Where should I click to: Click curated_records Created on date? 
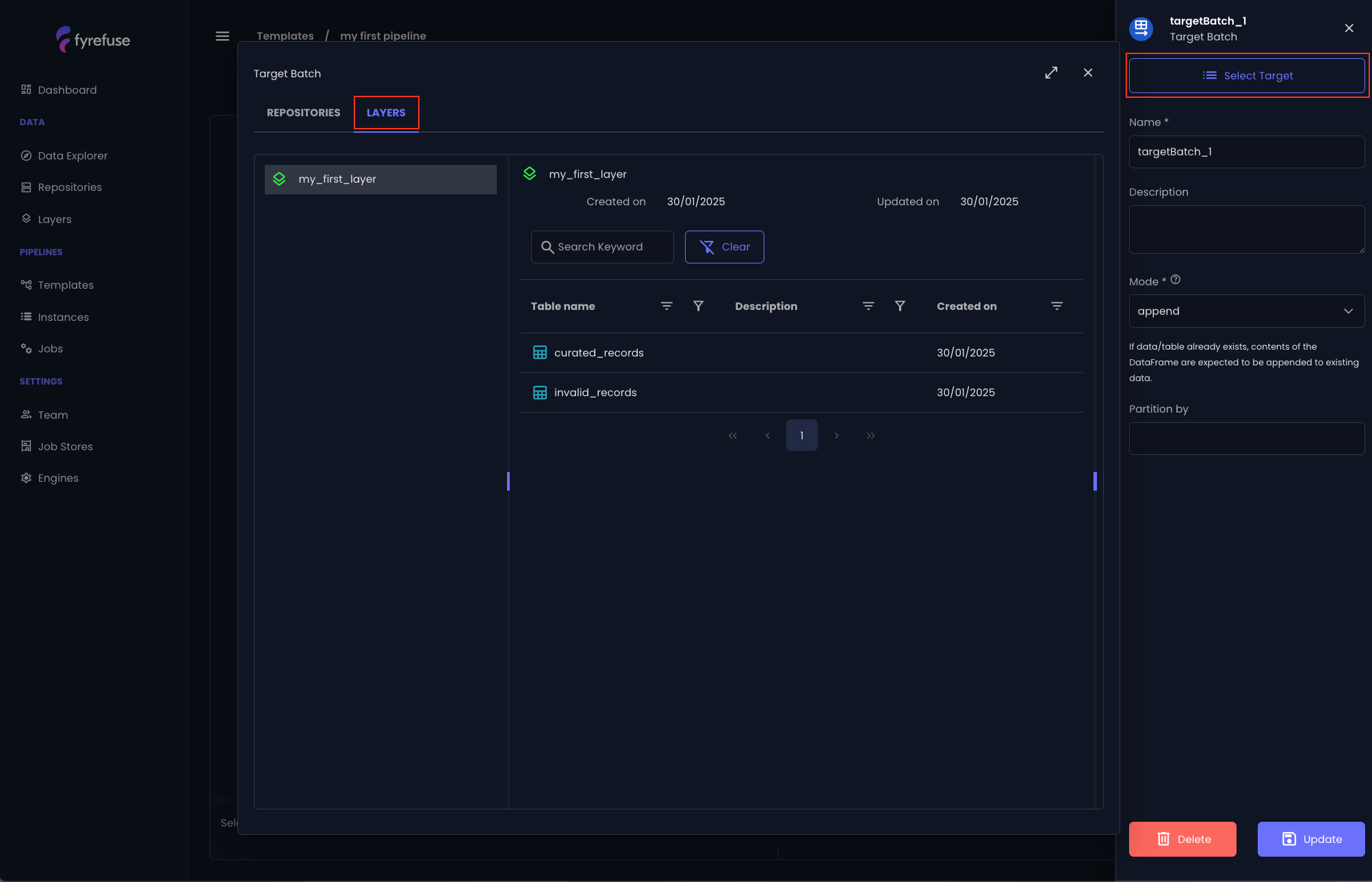966,353
